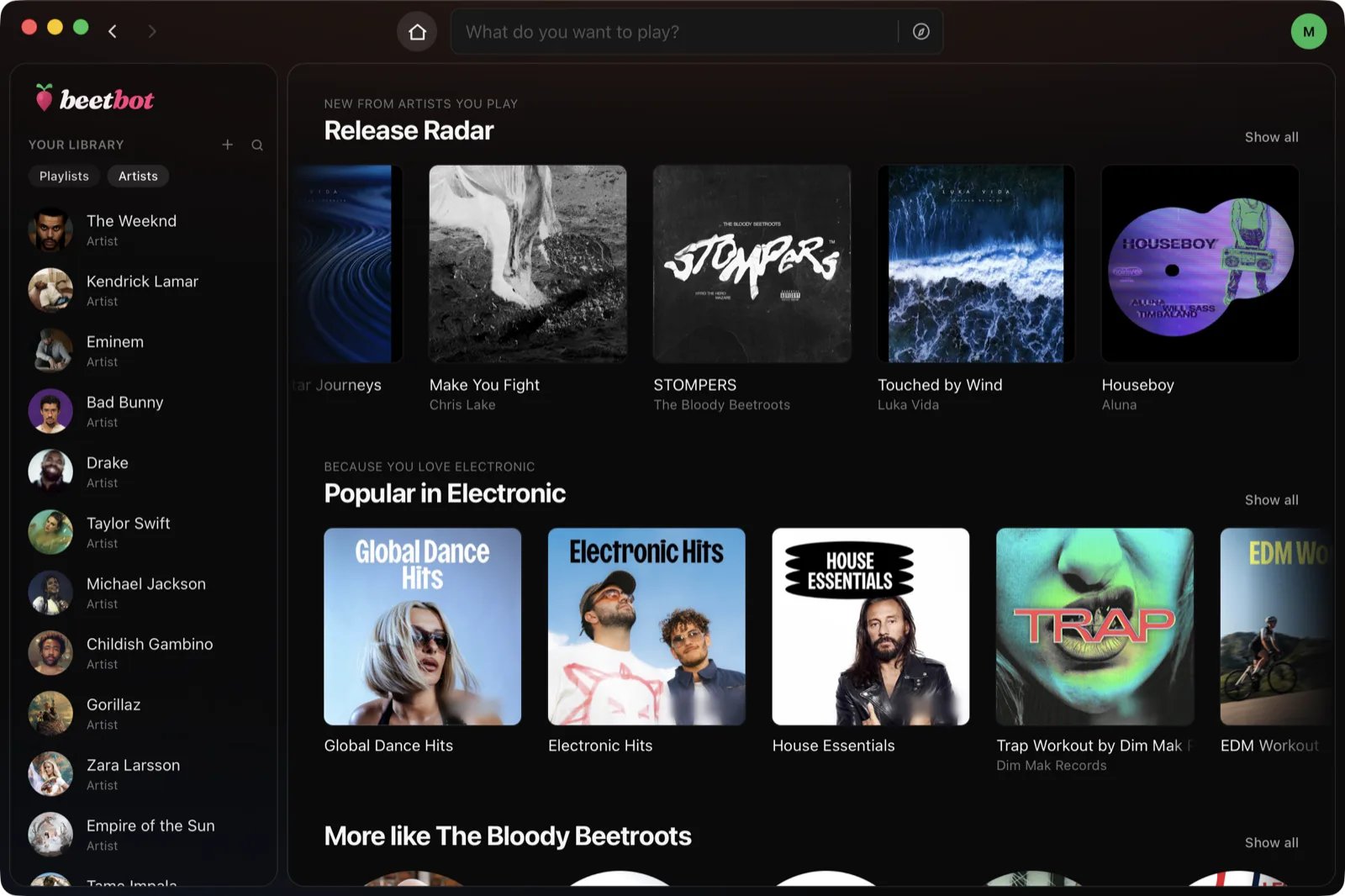Open Luka Vida artist link
1345x896 pixels.
point(908,405)
